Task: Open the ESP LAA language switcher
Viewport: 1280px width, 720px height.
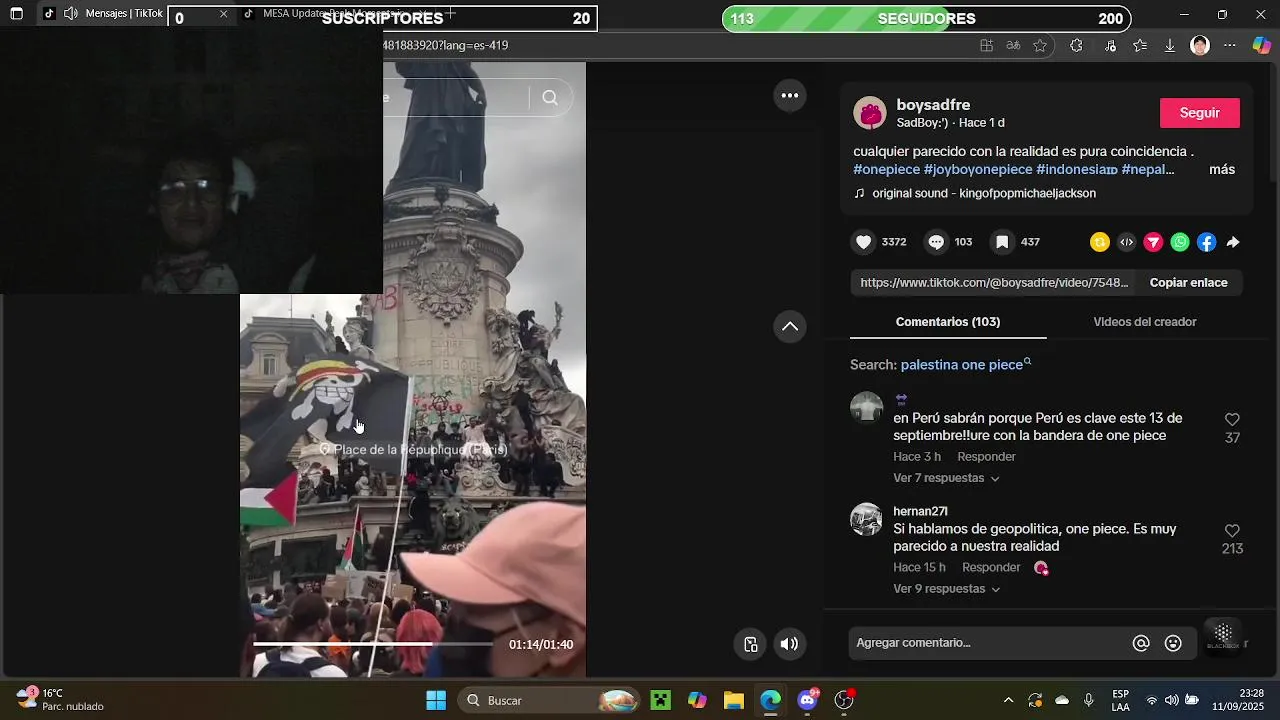Action: [x=1121, y=700]
